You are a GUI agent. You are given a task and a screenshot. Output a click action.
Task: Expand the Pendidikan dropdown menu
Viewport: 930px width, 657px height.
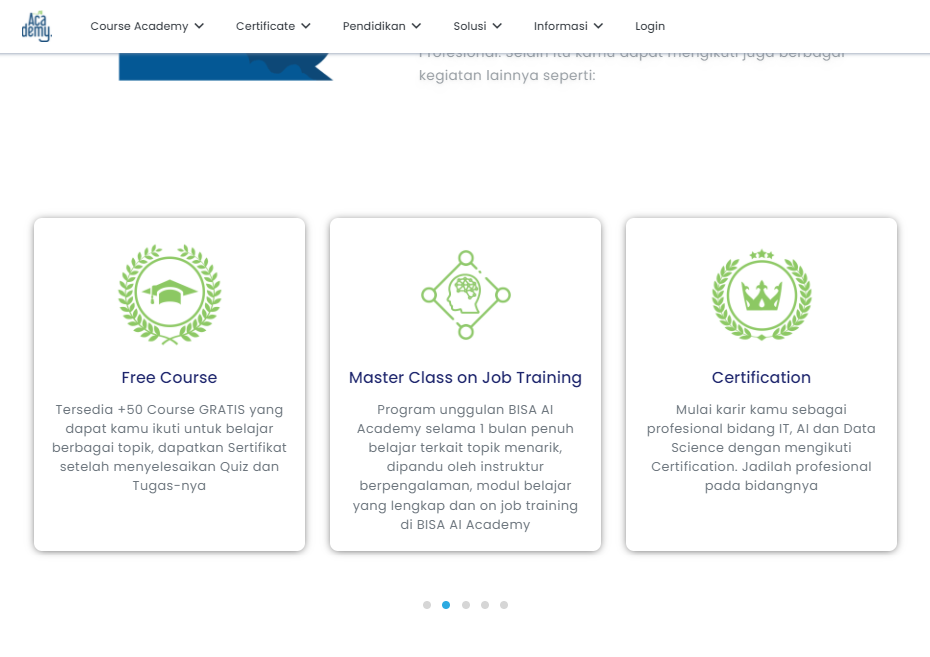click(x=381, y=26)
